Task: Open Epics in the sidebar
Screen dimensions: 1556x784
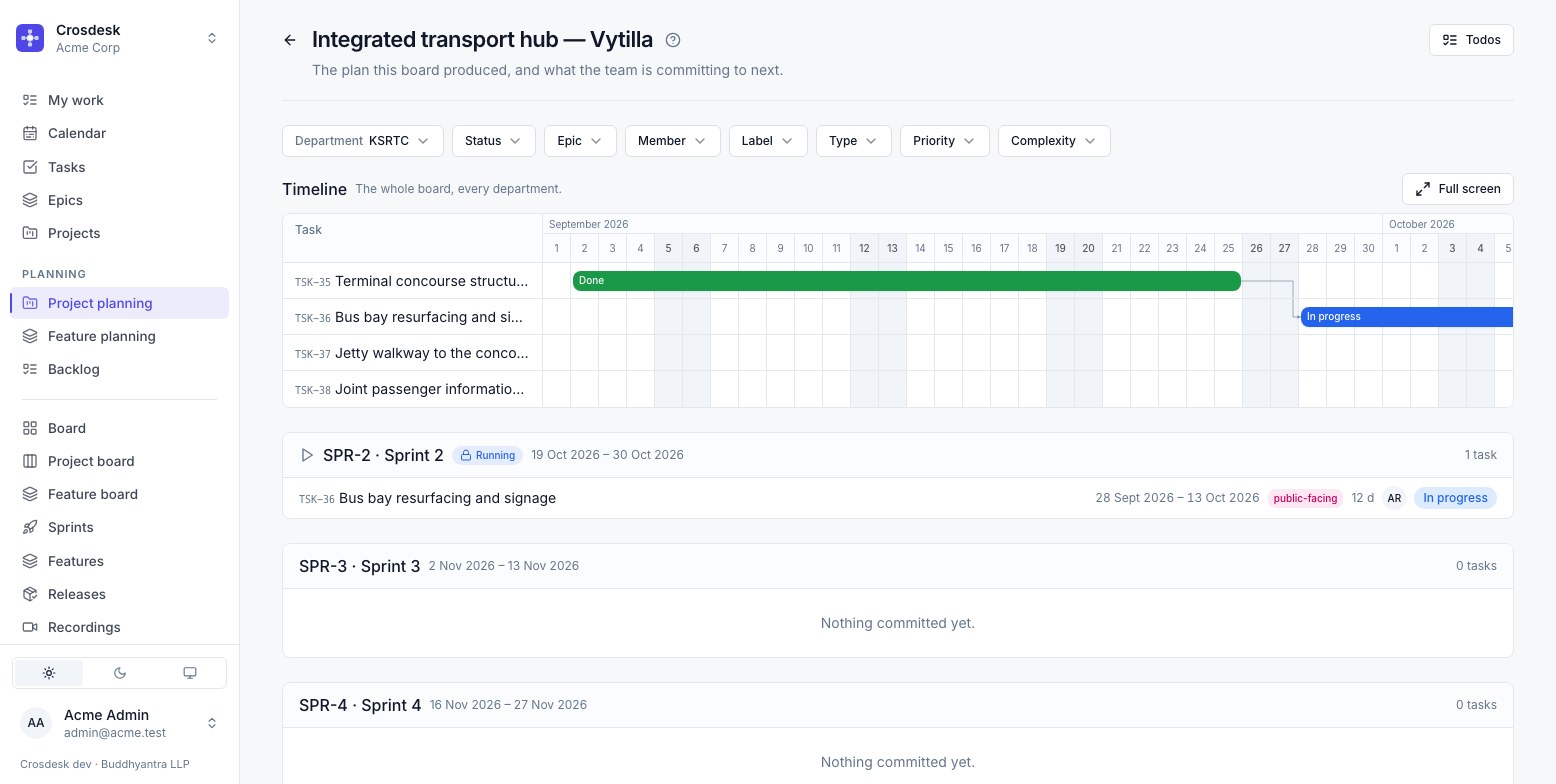Action: pos(119,200)
